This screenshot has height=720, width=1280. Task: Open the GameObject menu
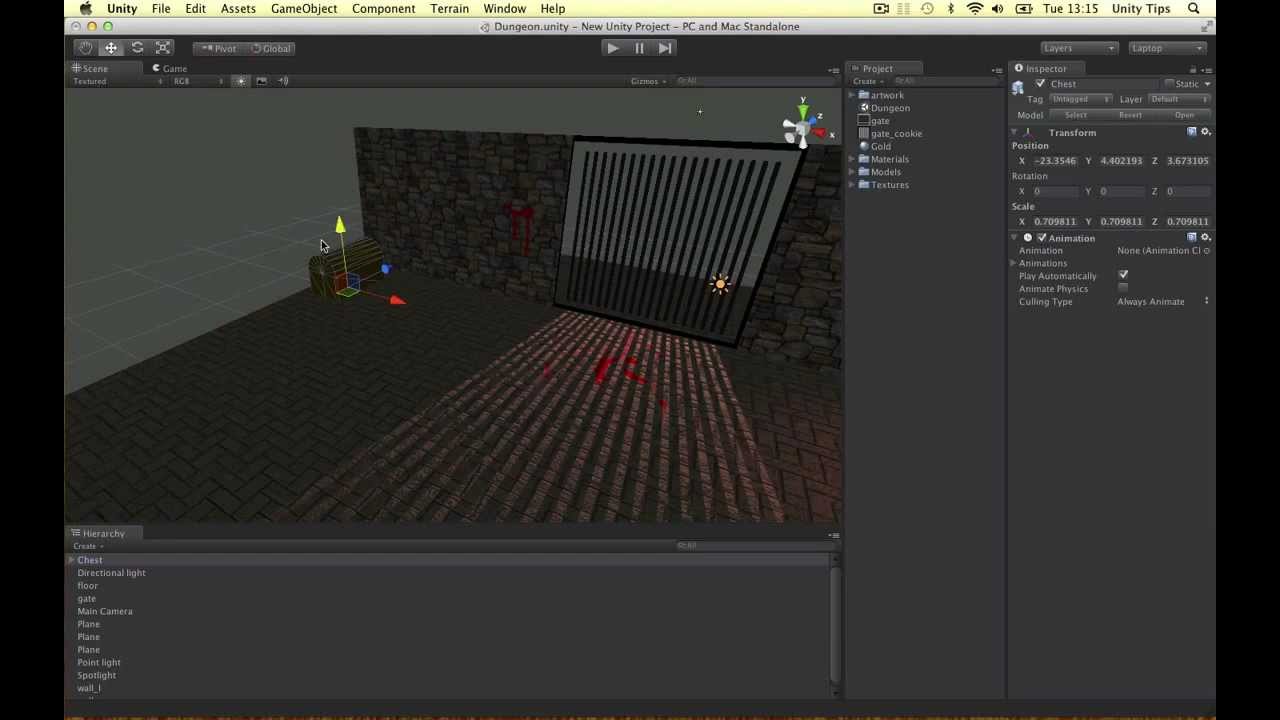point(304,9)
